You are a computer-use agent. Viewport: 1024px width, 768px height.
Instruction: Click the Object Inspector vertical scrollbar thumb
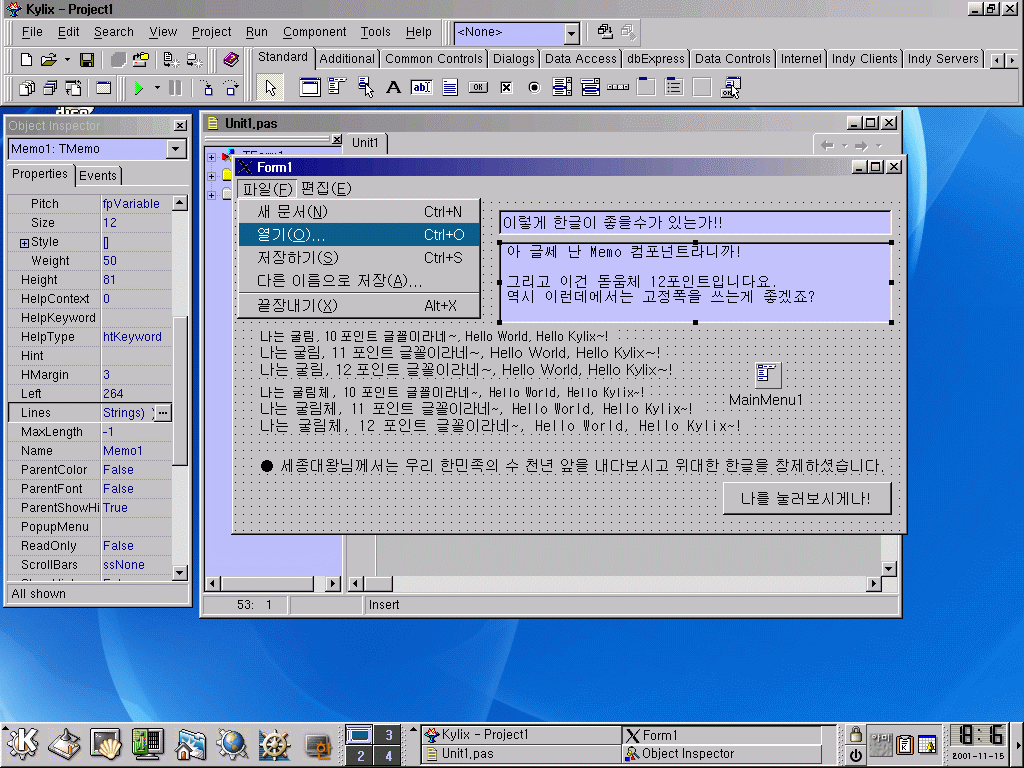(180, 391)
